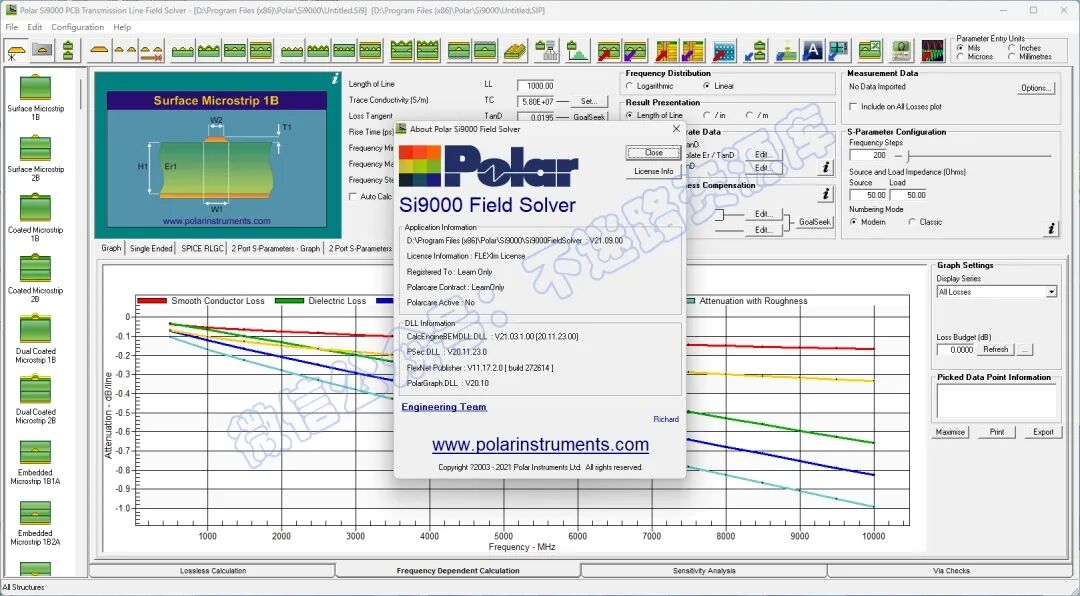1080x596 pixels.
Task: Click the structure hierarchy tree toolbar icon
Action: pyautogui.click(x=548, y=50)
